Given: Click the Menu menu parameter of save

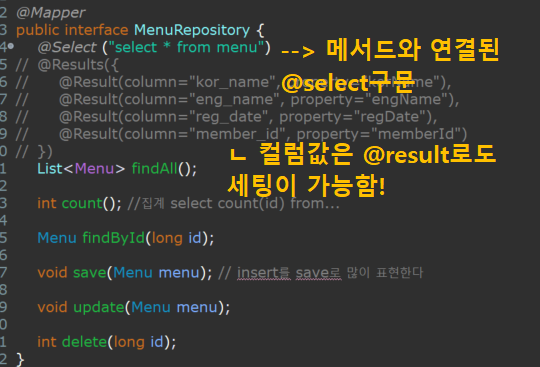Looking at the screenshot, I should [x=156, y=273].
